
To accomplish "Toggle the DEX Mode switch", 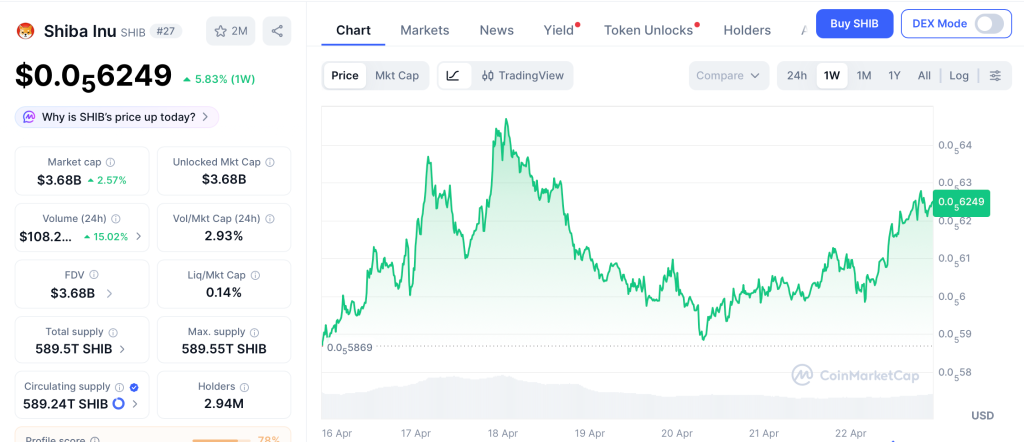I will tap(988, 23).
